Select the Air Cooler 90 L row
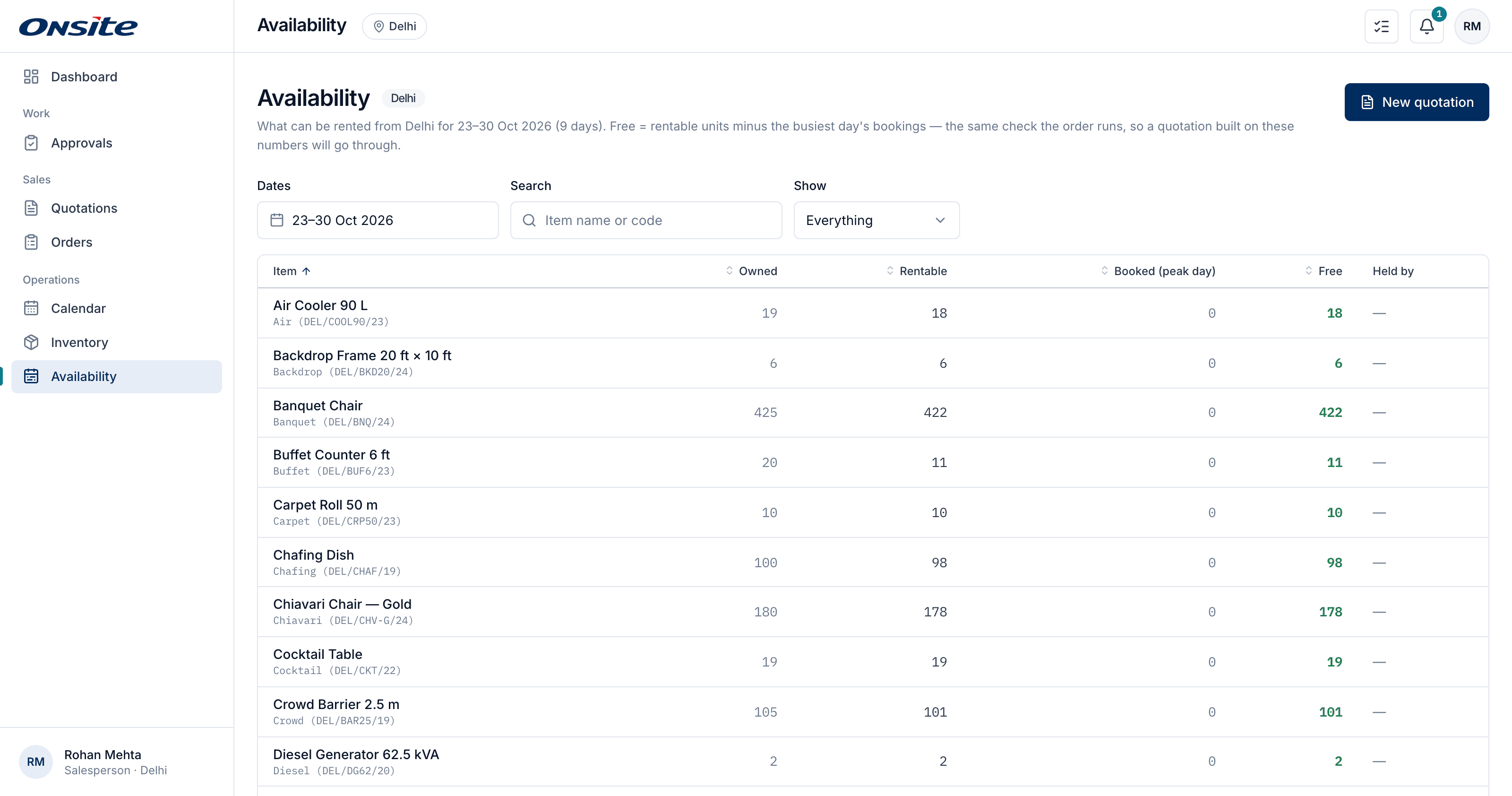Image resolution: width=1512 pixels, height=796 pixels. click(x=873, y=313)
